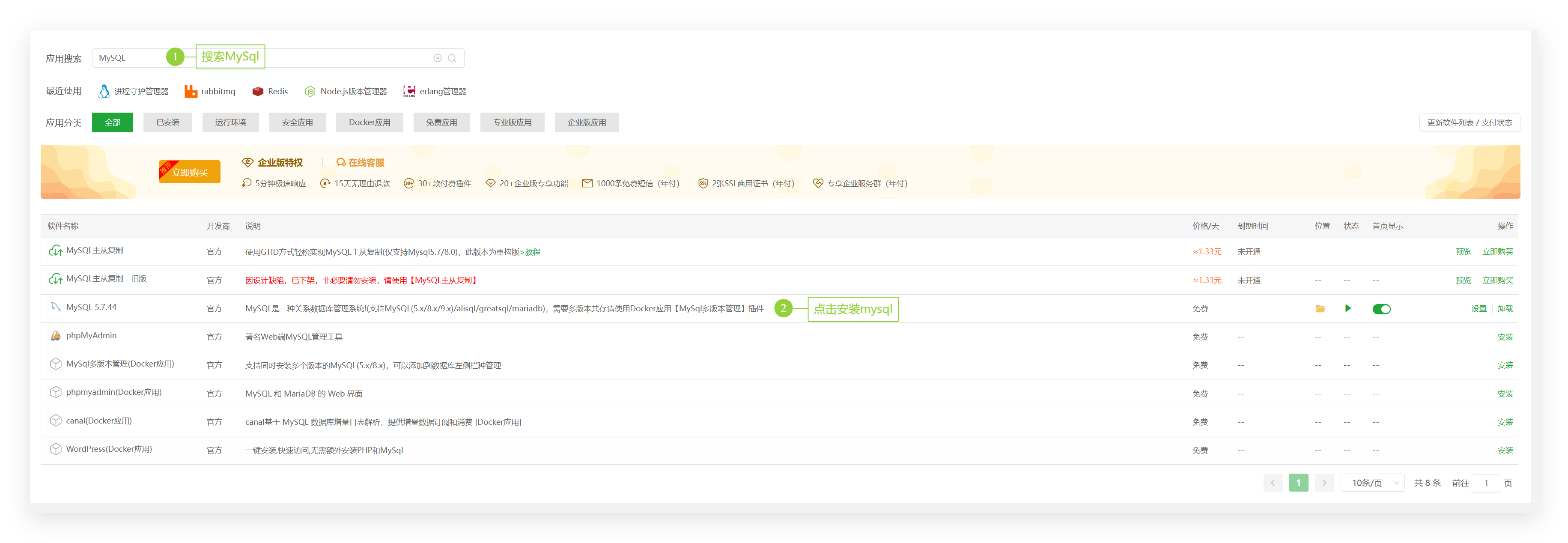This screenshot has height=543, width=1568.
Task: Clear the MySQL search field
Action: tap(437, 58)
